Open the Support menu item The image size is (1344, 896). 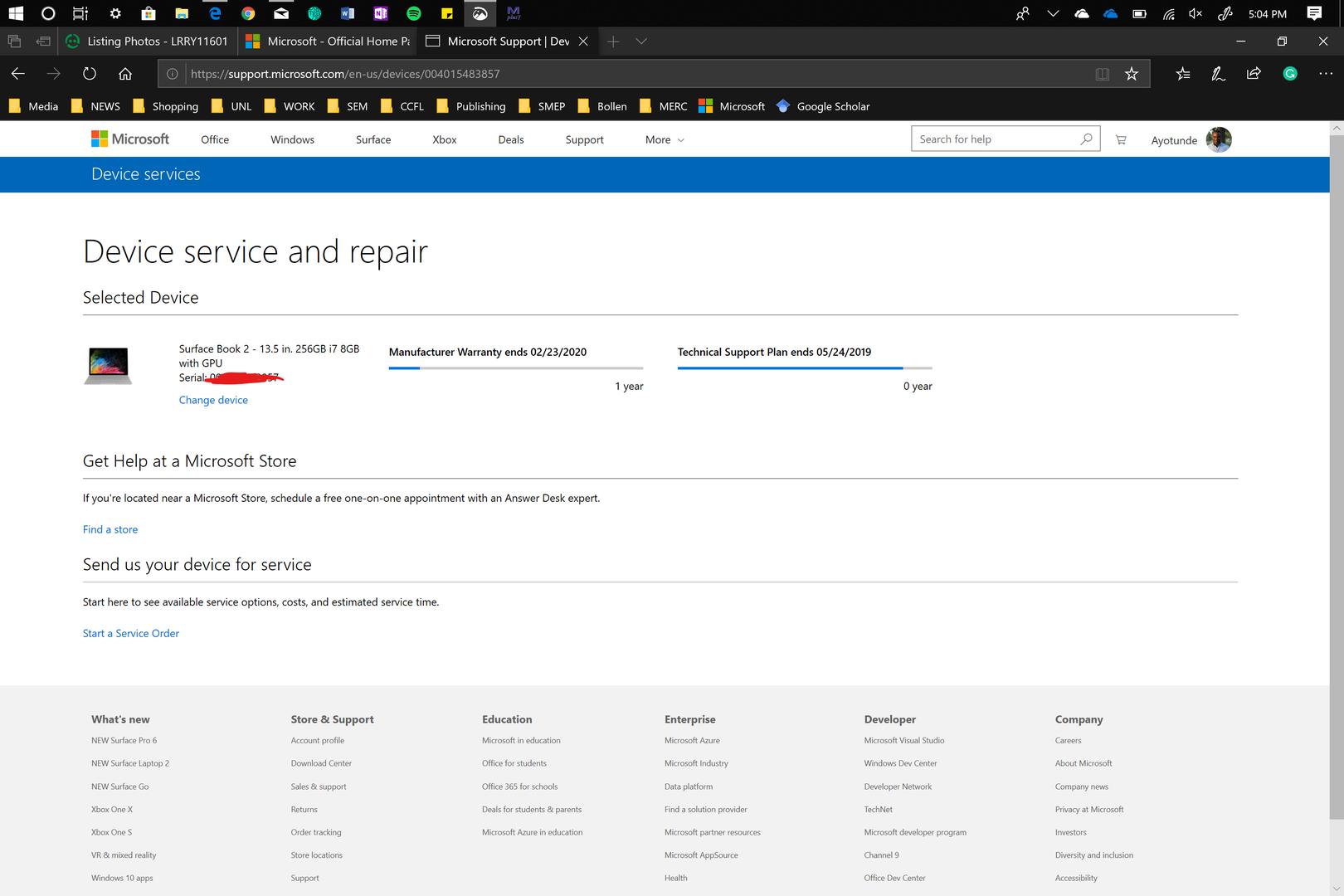(585, 139)
